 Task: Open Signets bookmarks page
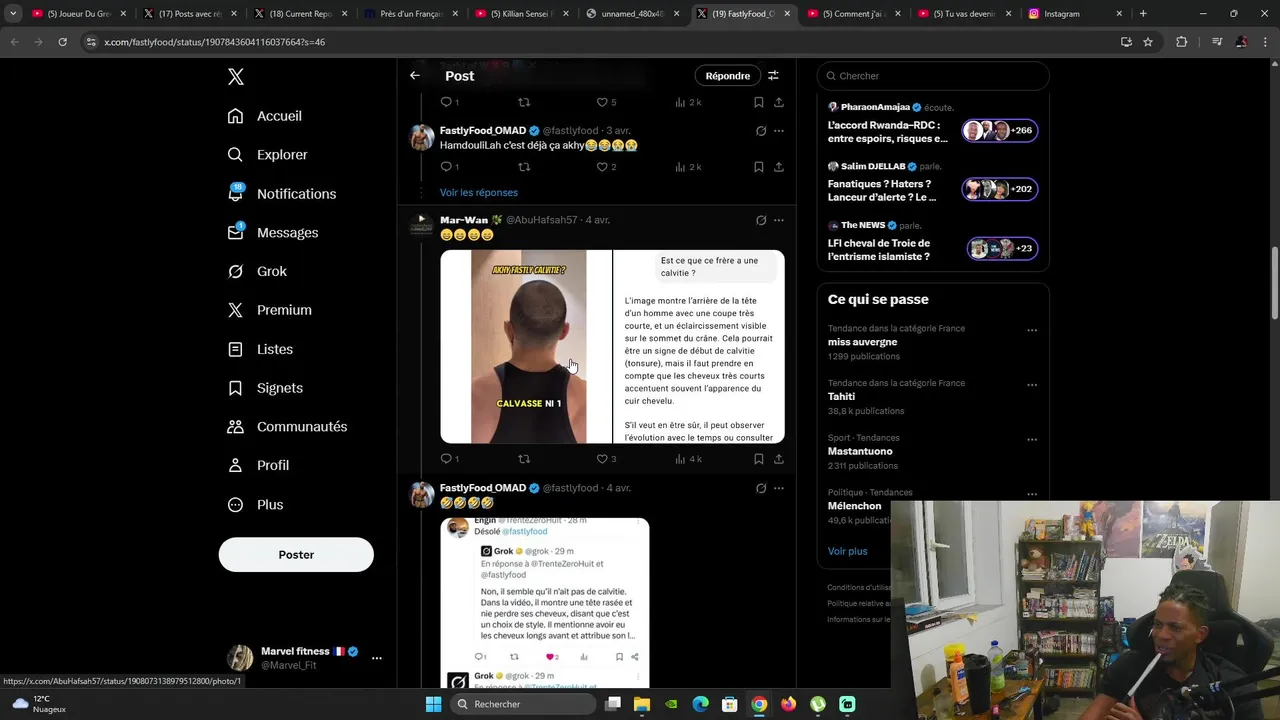(x=265, y=388)
